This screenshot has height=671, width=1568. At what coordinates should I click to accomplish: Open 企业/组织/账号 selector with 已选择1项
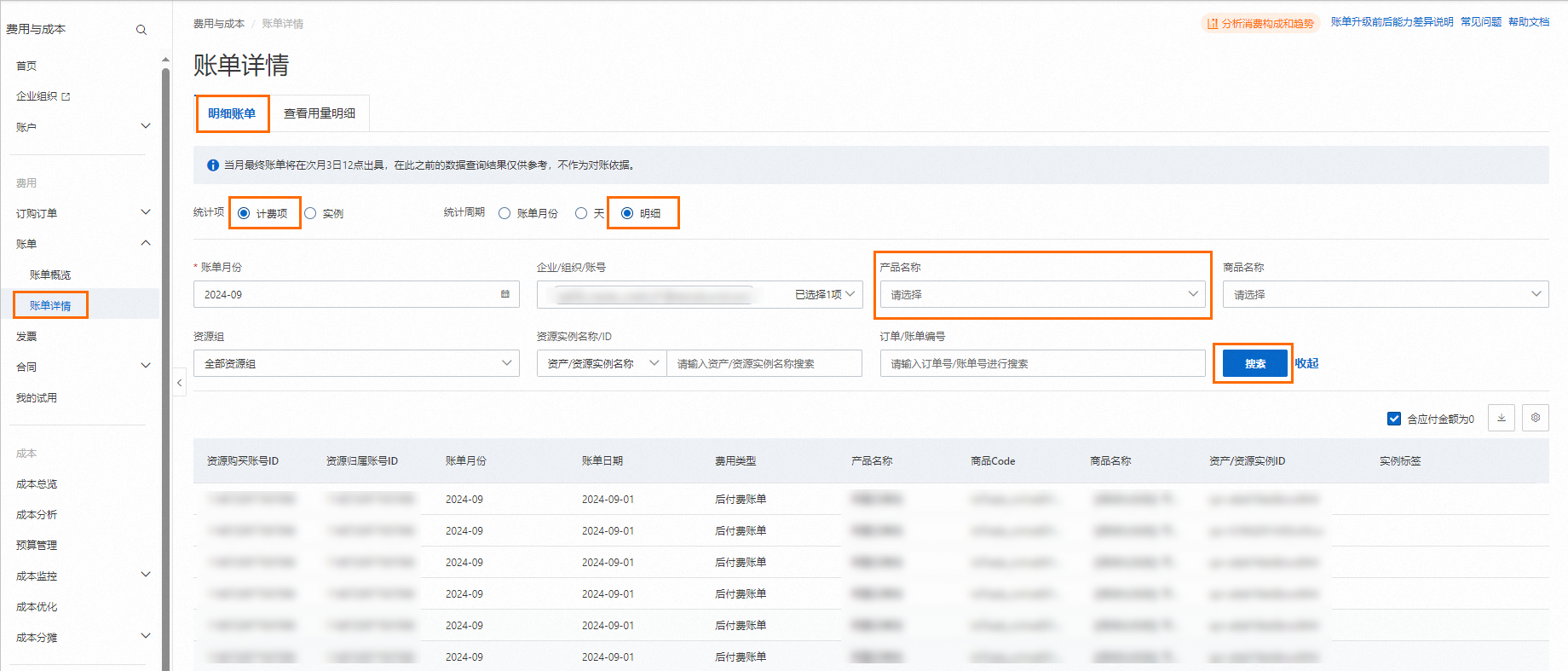tap(700, 294)
